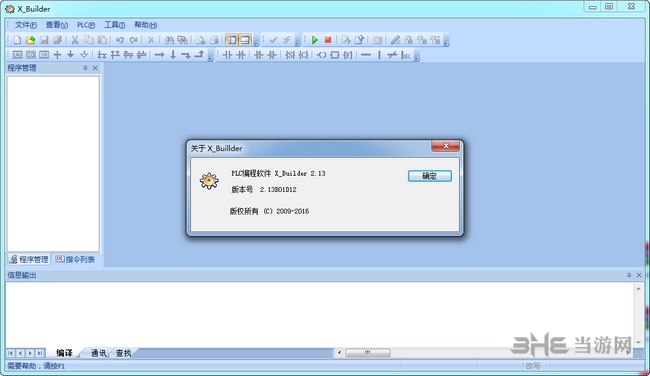Click the double checkmark compile-all icon
The image size is (650, 376).
286,40
